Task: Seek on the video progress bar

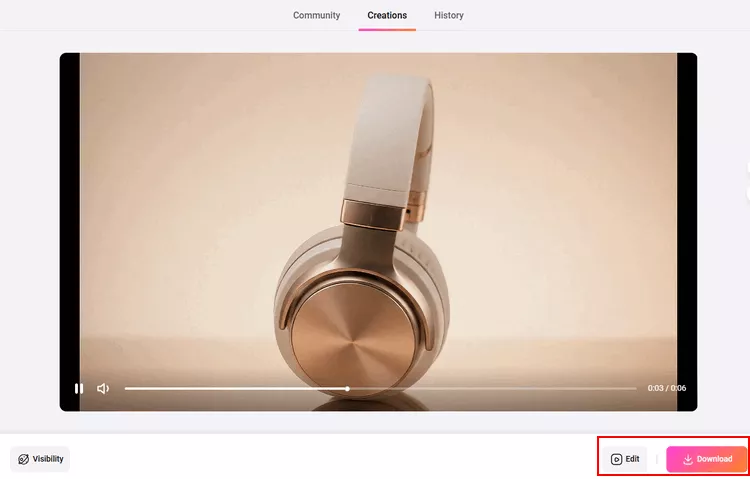Action: click(380, 389)
